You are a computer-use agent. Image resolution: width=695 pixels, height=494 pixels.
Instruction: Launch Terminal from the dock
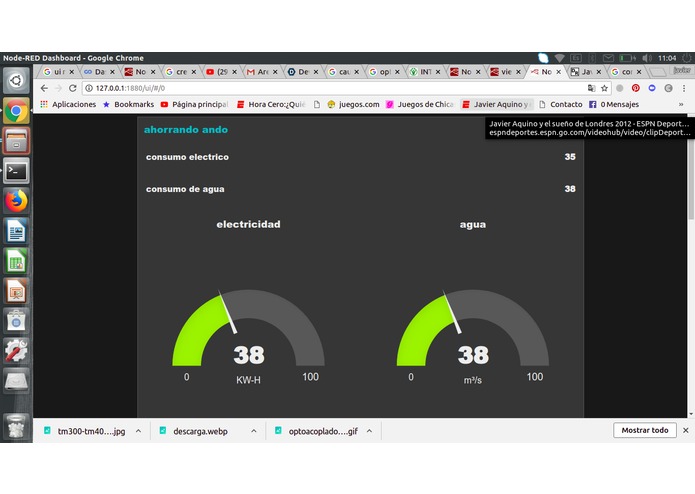tap(16, 171)
